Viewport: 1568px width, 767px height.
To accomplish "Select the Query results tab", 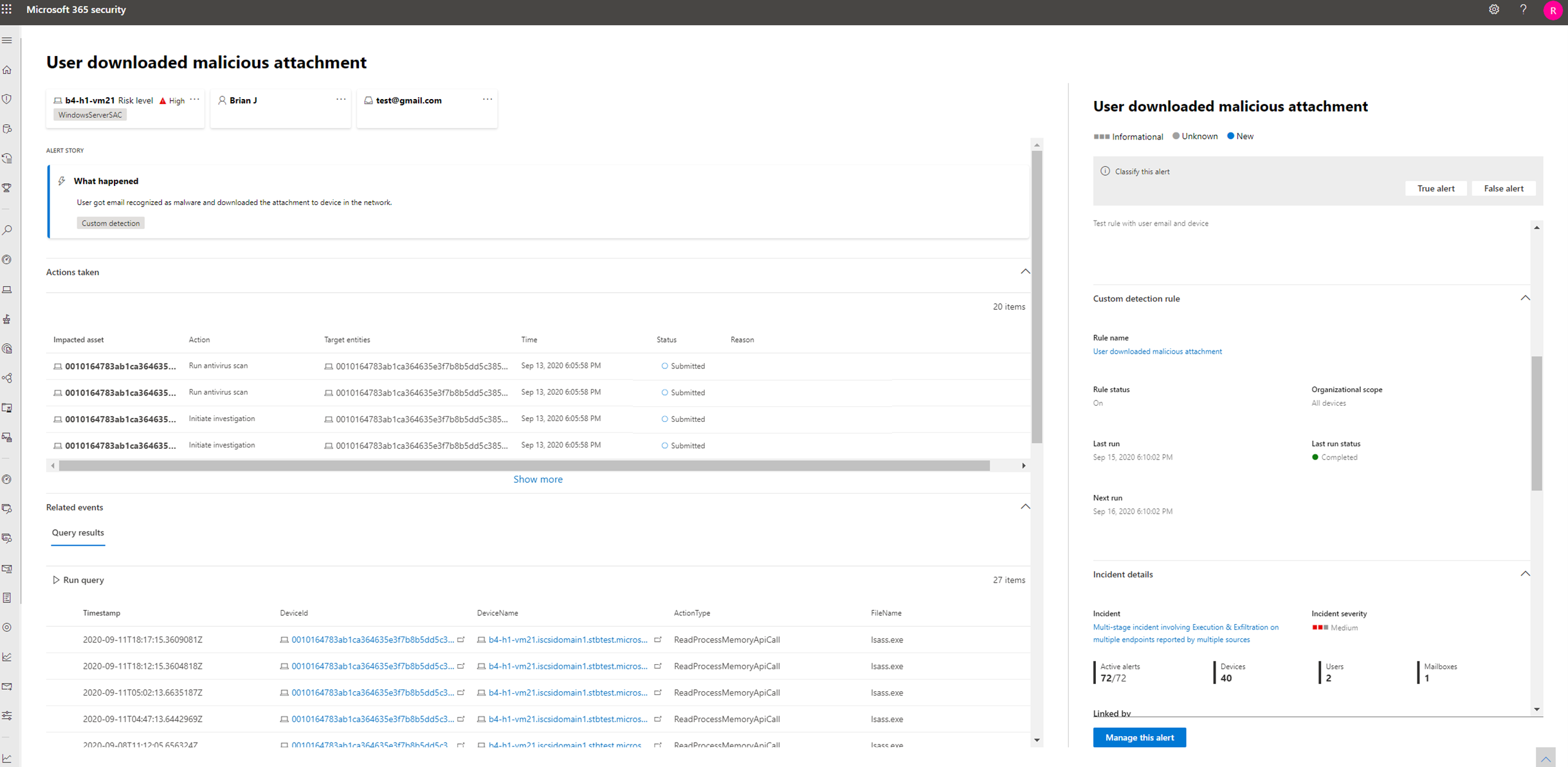I will (x=78, y=533).
